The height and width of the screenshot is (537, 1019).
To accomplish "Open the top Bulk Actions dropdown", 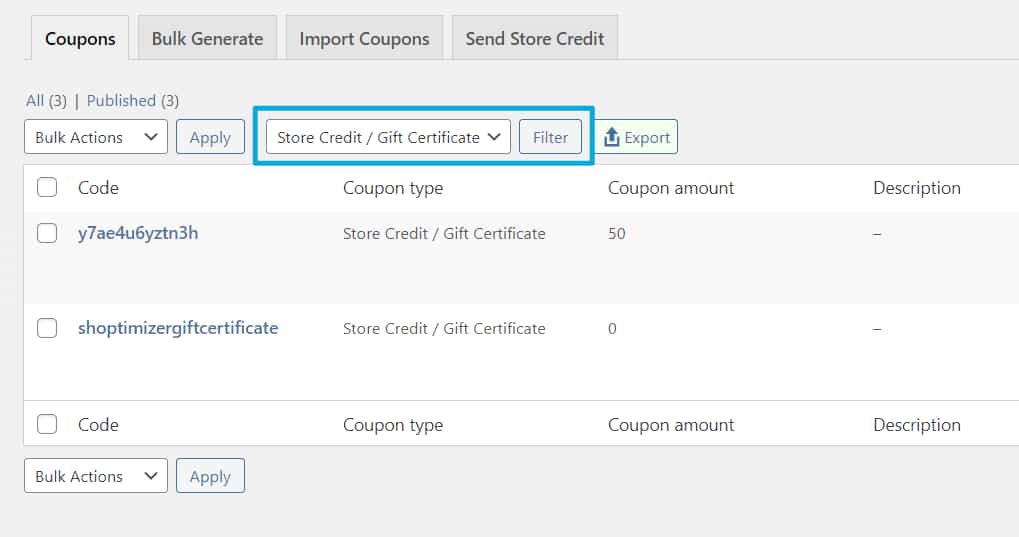I will 96,137.
